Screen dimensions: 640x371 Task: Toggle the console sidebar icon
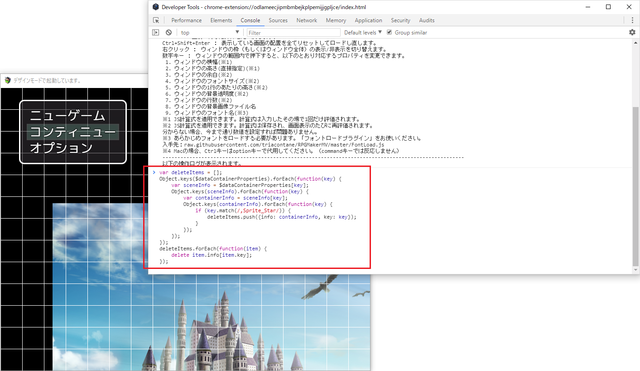(x=156, y=33)
